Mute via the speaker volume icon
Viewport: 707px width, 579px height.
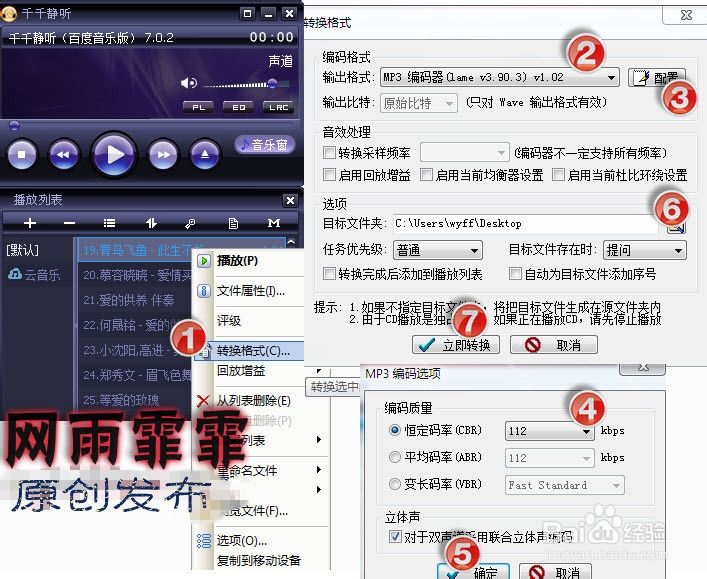tap(189, 83)
